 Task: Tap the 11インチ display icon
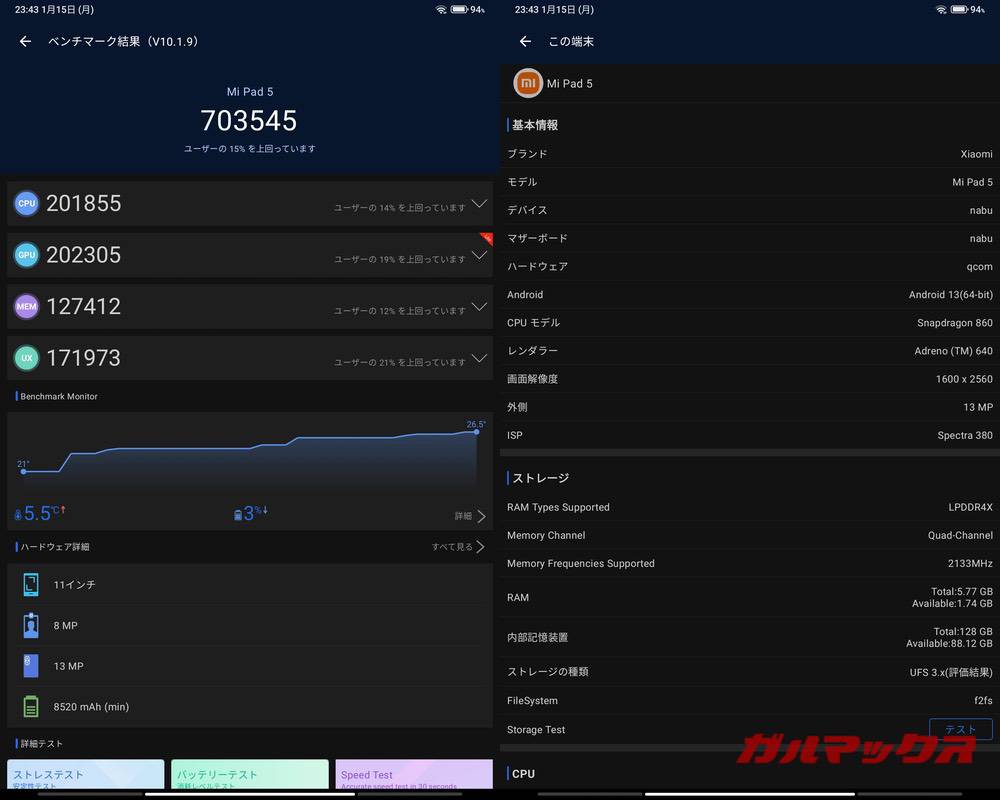pyautogui.click(x=32, y=585)
